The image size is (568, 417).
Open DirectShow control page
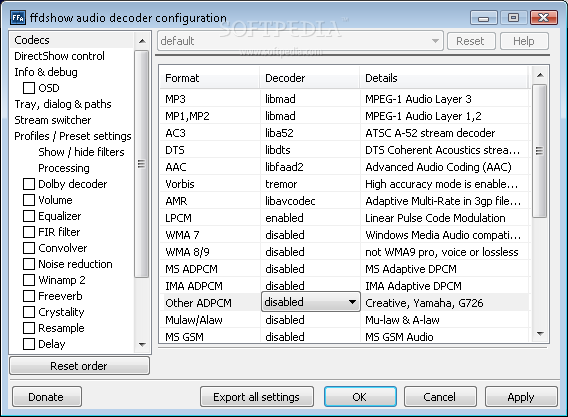pyautogui.click(x=59, y=56)
